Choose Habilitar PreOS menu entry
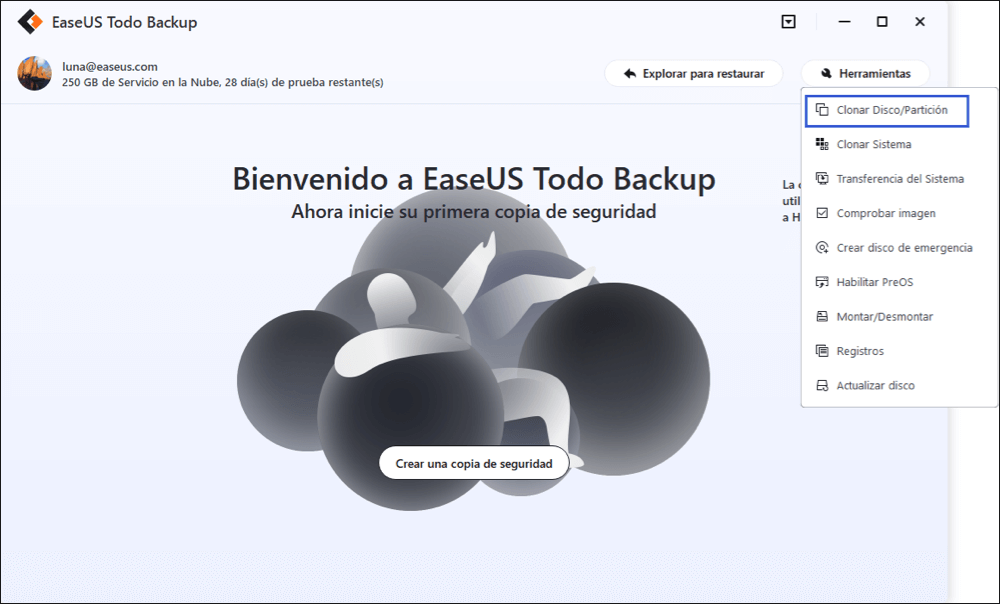 pyautogui.click(x=899, y=282)
